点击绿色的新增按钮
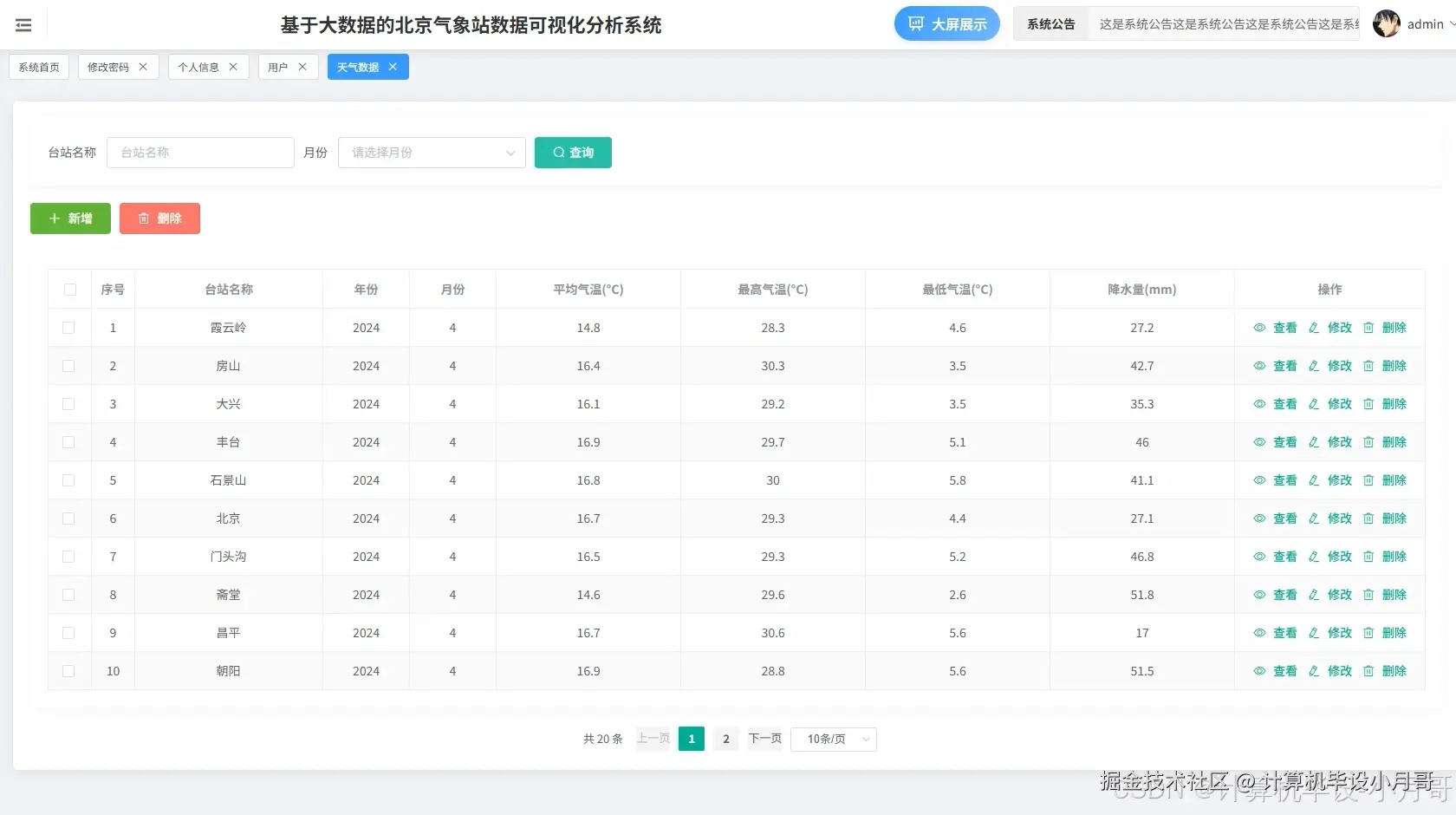 click(70, 218)
